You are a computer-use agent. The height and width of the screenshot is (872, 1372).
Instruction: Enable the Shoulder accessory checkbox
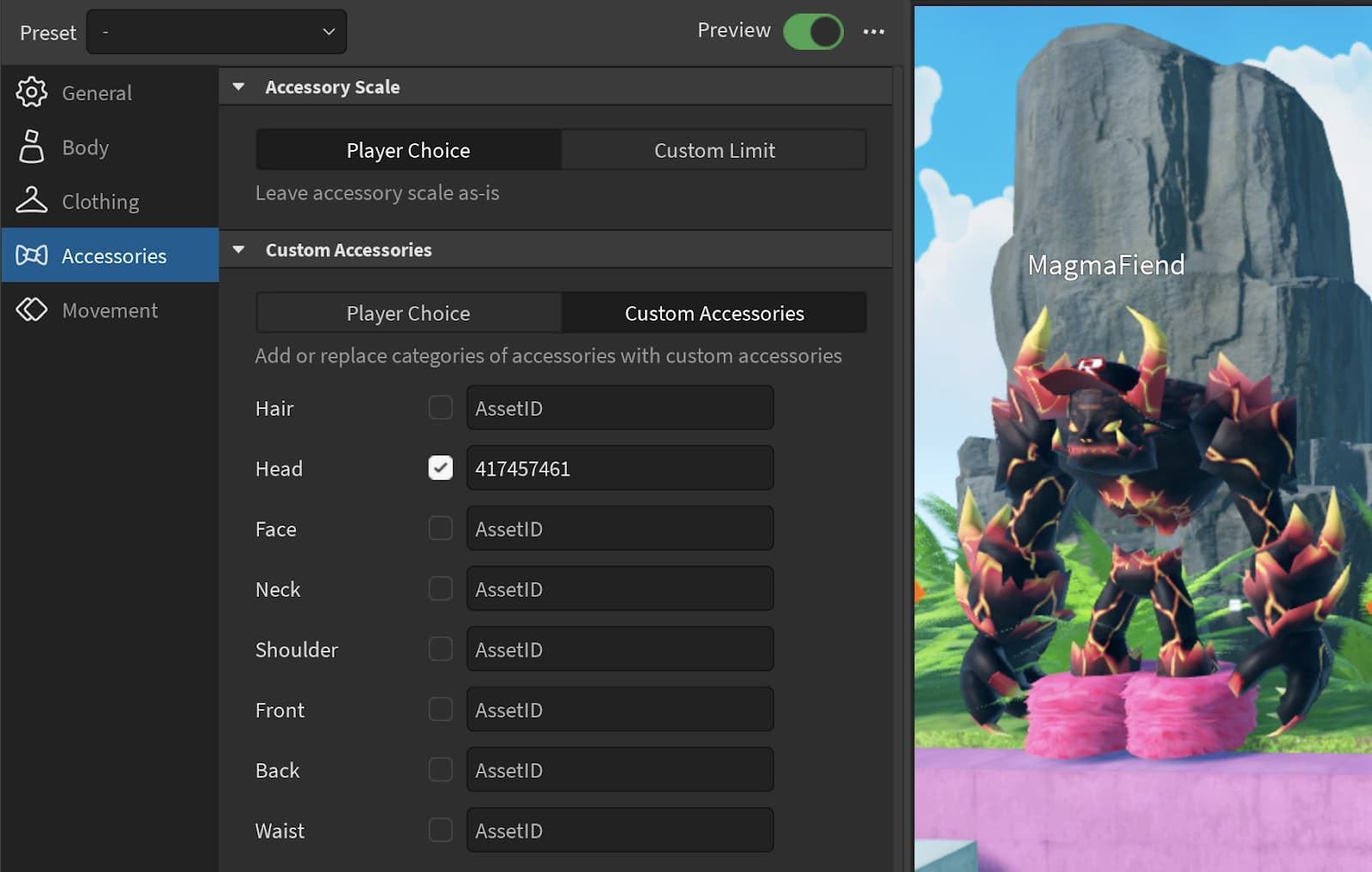point(441,649)
